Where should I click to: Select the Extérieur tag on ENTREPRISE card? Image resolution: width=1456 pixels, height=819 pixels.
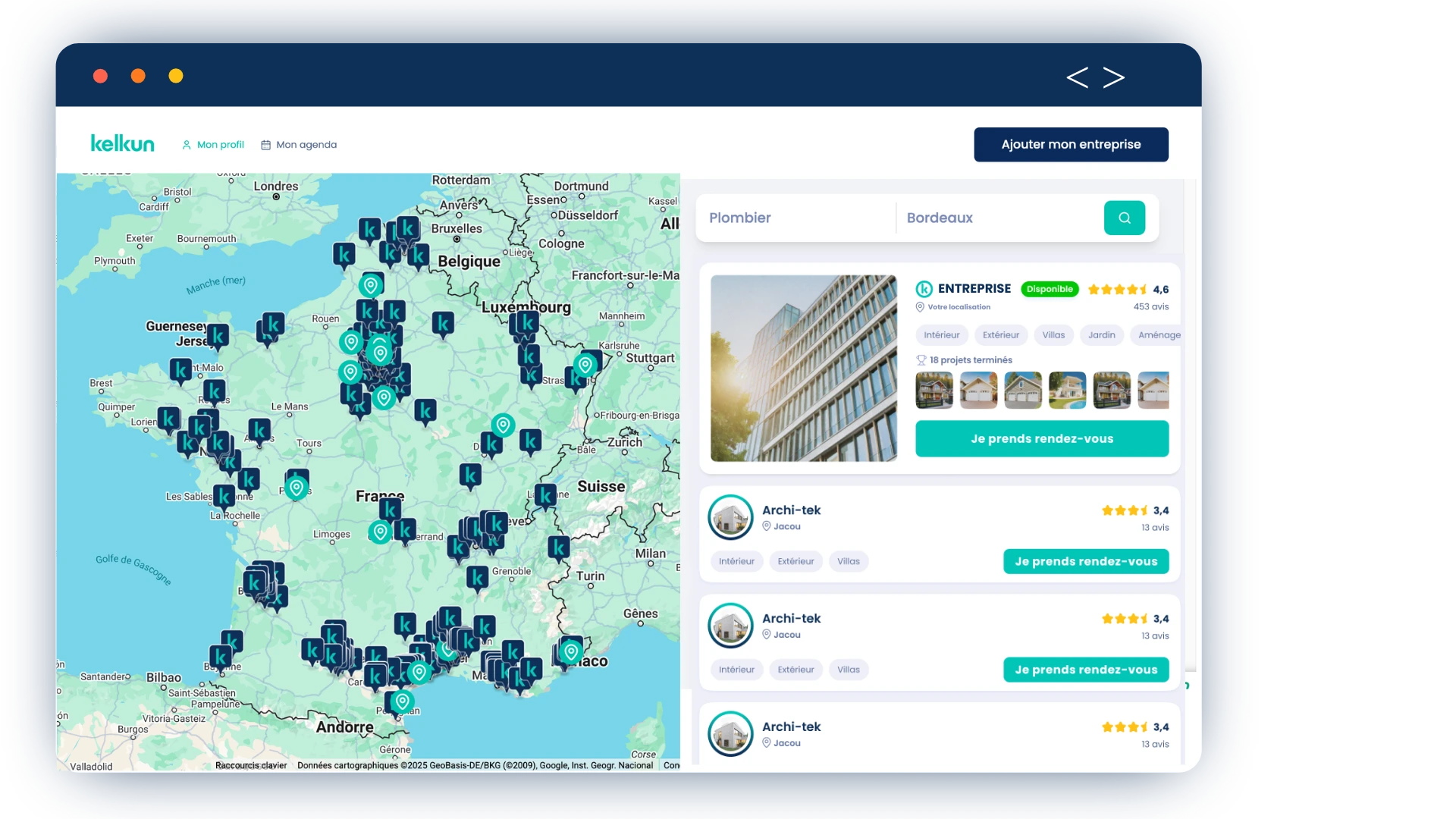click(x=1001, y=335)
